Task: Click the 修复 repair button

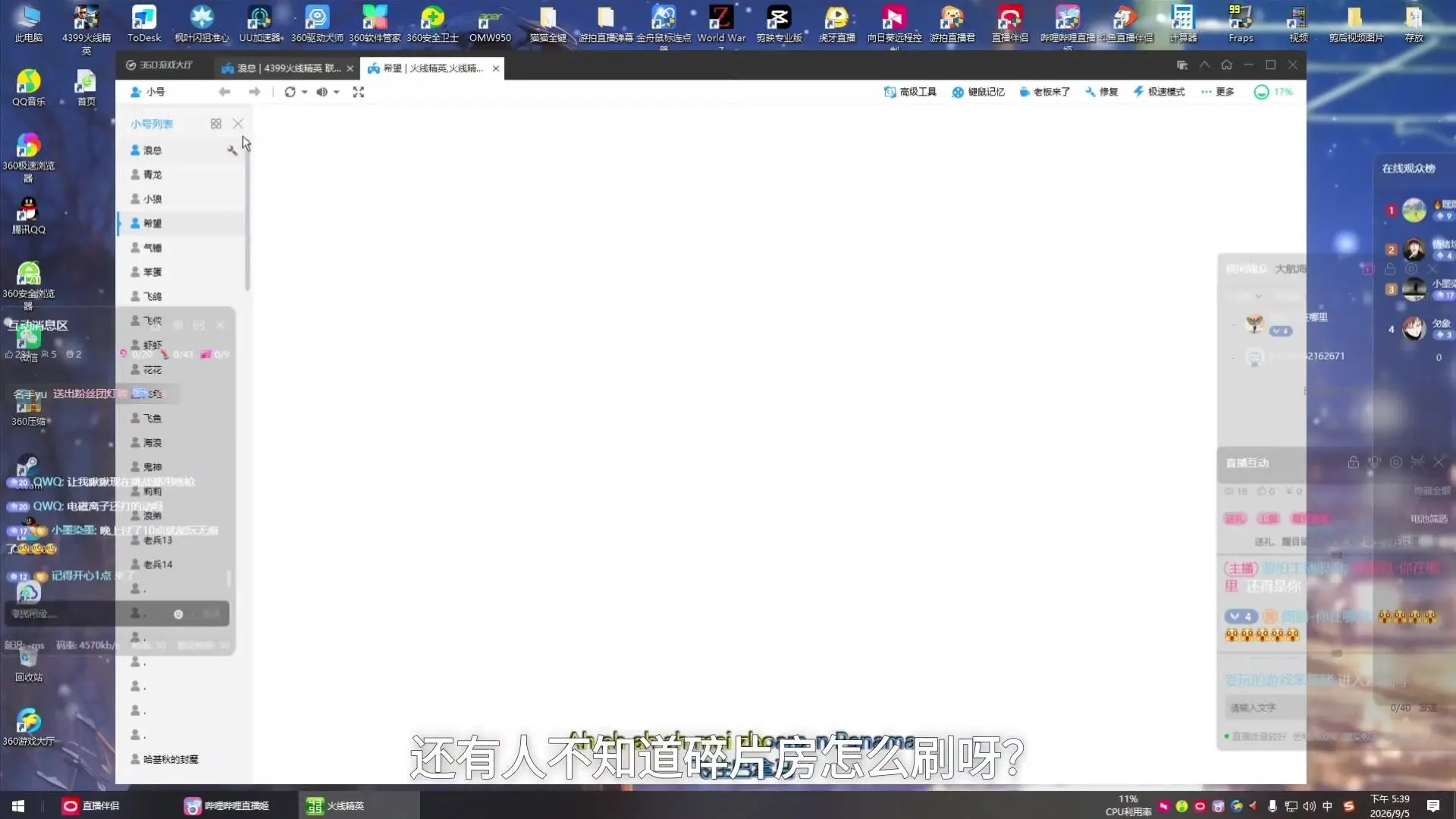Action: pos(1101,92)
